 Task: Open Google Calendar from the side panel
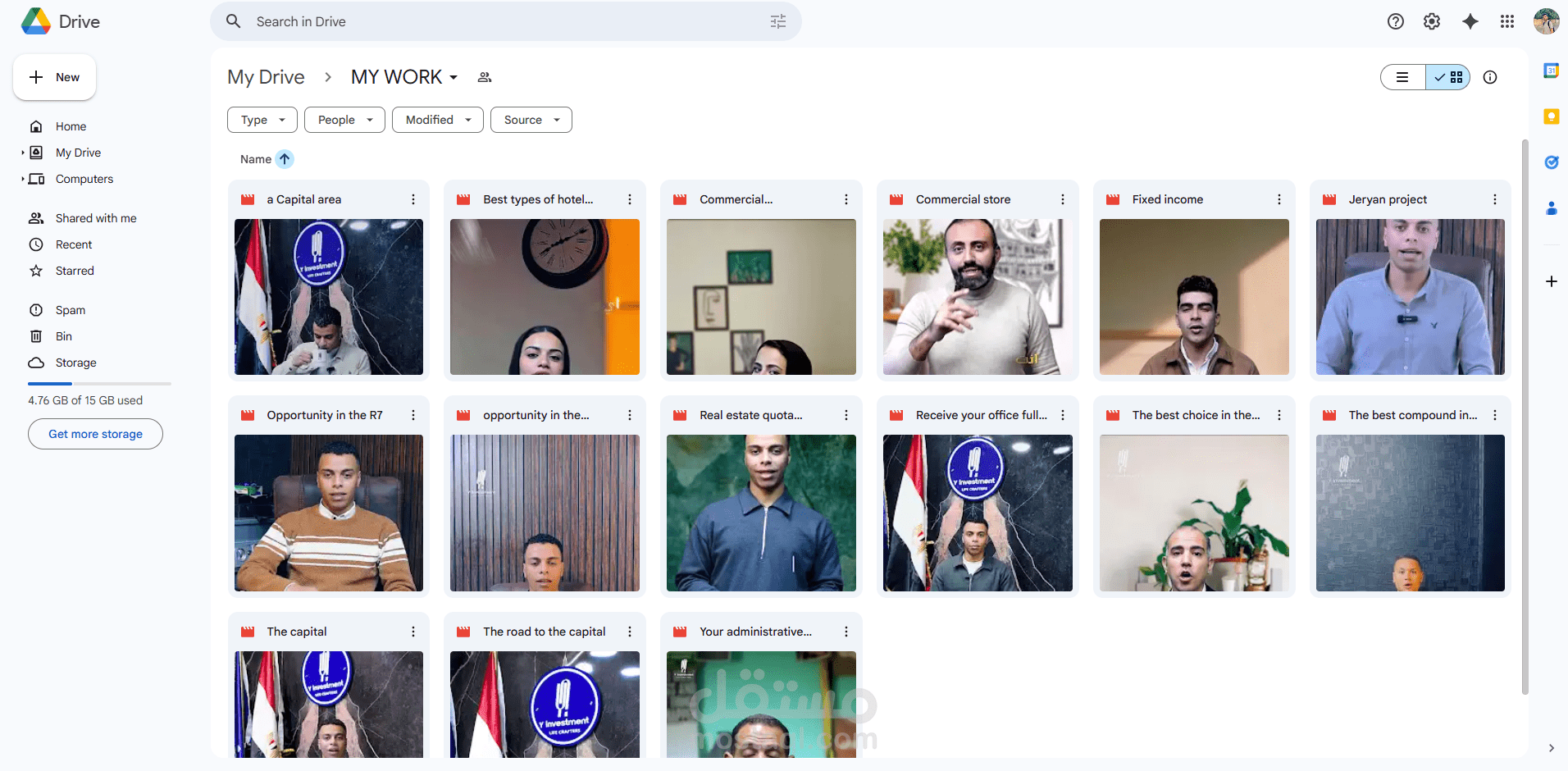(x=1552, y=71)
